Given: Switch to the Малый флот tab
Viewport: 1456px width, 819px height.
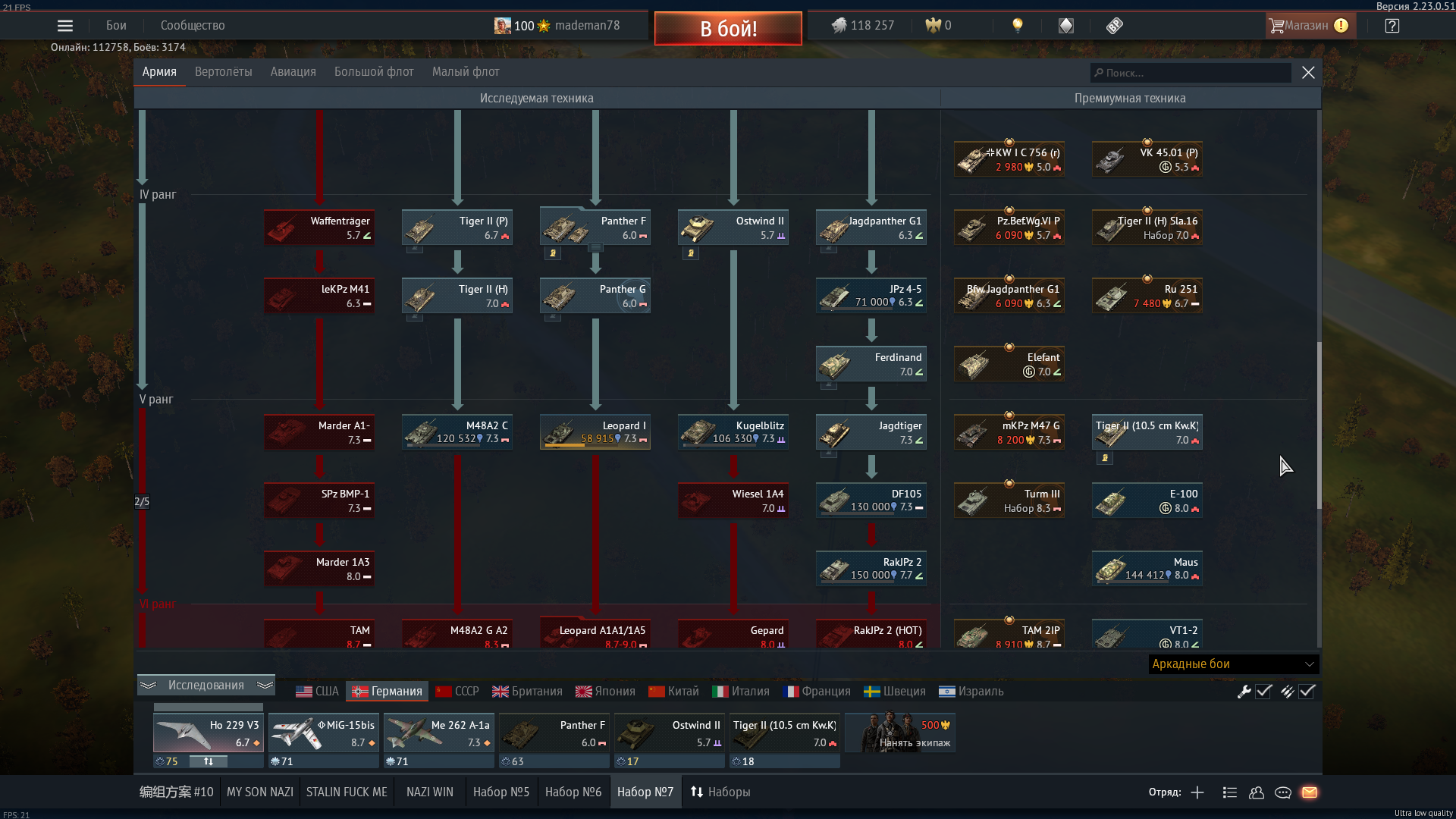Looking at the screenshot, I should (x=466, y=72).
